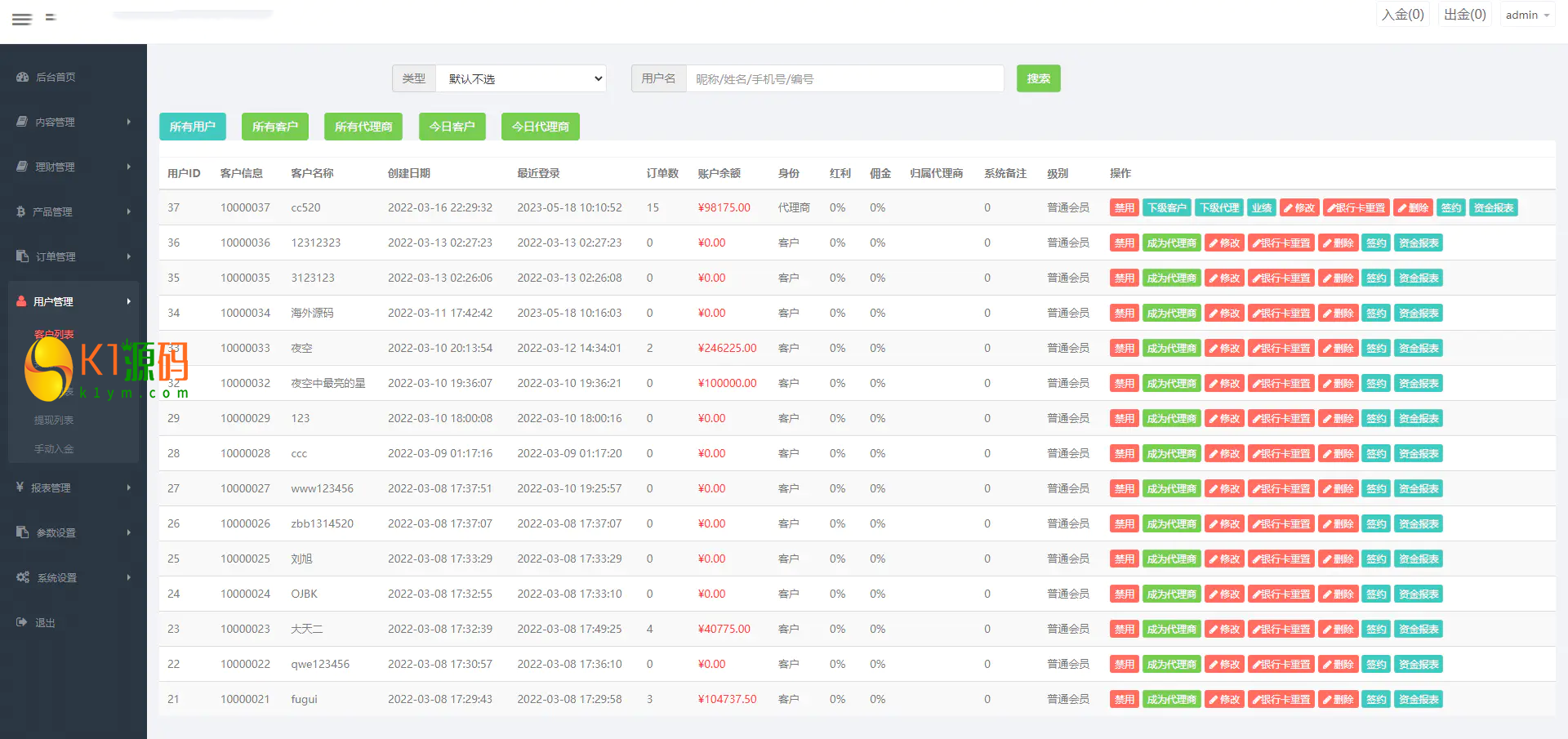The width and height of the screenshot is (1568, 739).
Task: Open the admin account dropdown
Action: pyautogui.click(x=1526, y=16)
